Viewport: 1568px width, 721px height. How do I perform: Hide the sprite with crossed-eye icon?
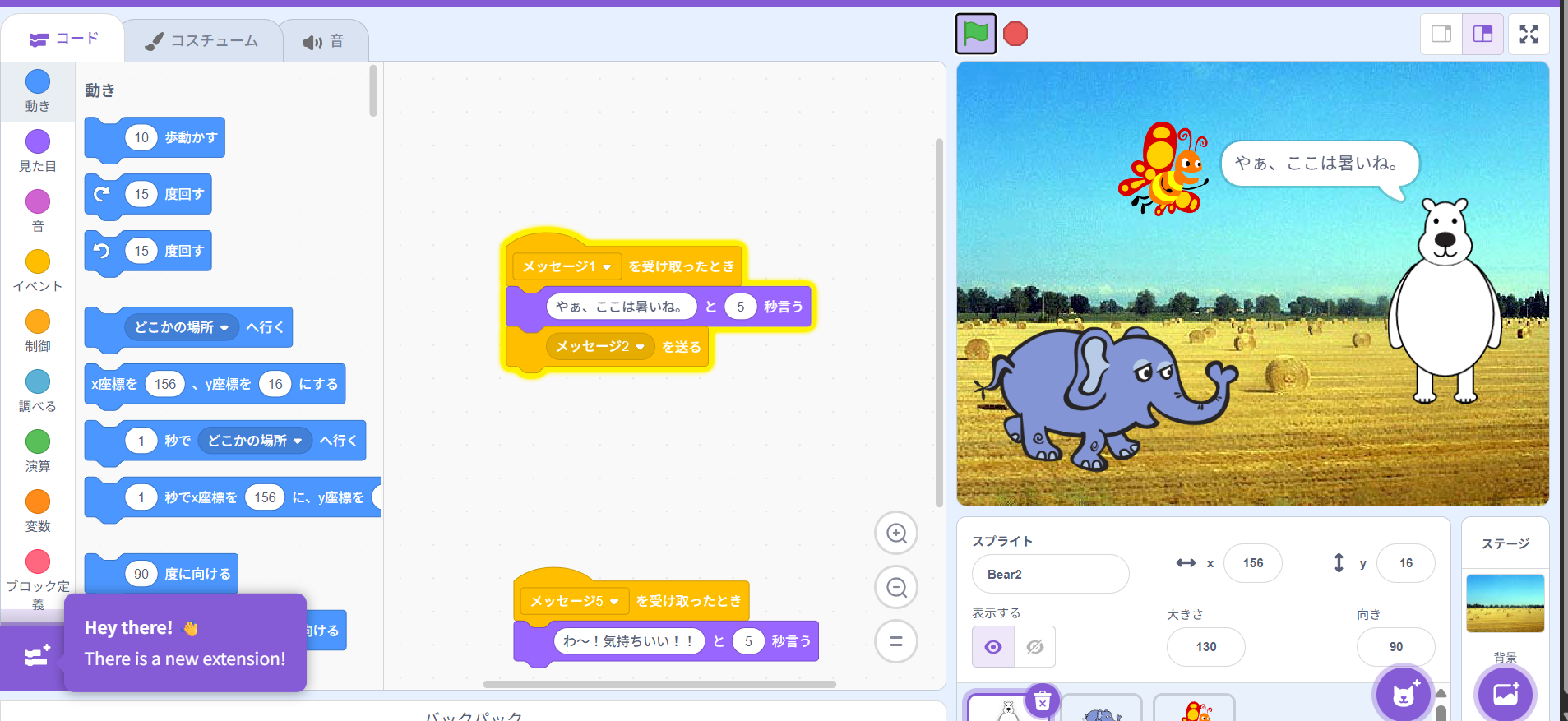click(1034, 647)
